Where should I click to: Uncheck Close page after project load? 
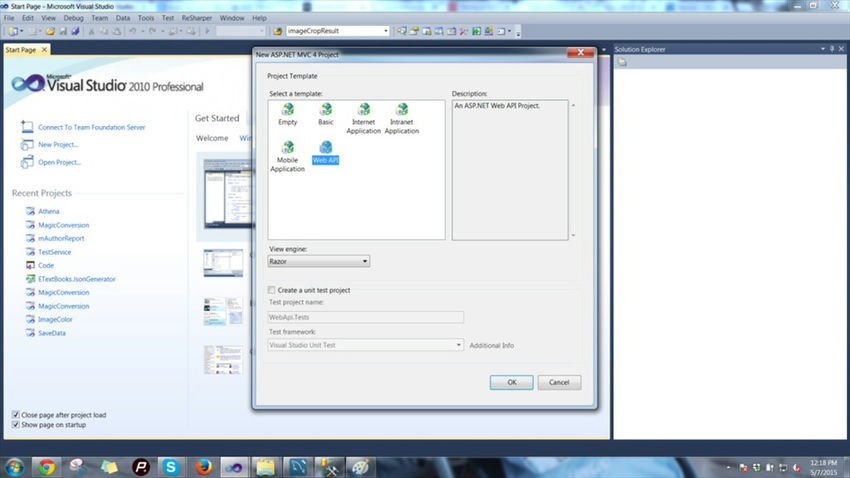coord(16,415)
